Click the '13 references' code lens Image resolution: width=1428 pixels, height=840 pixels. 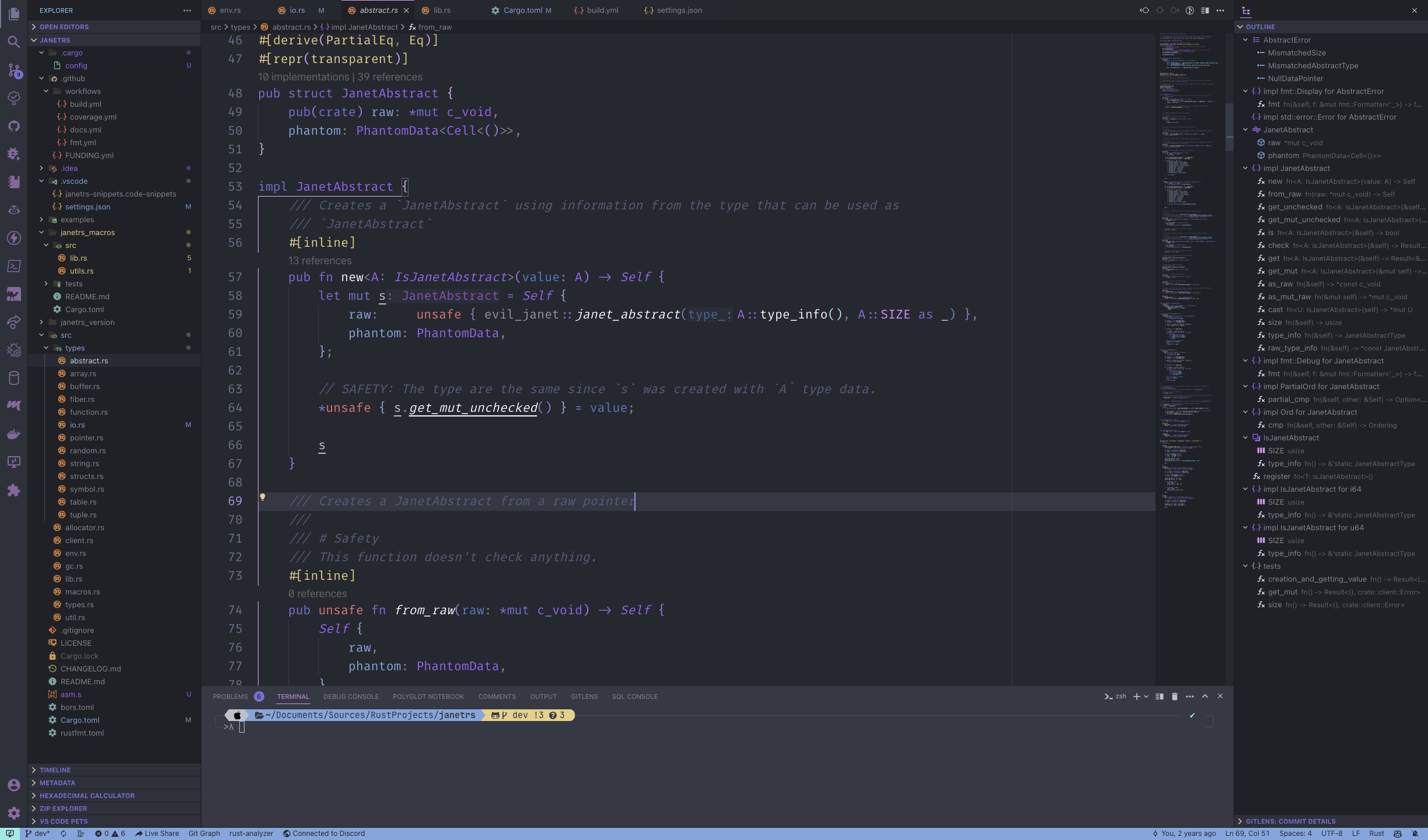click(x=320, y=261)
